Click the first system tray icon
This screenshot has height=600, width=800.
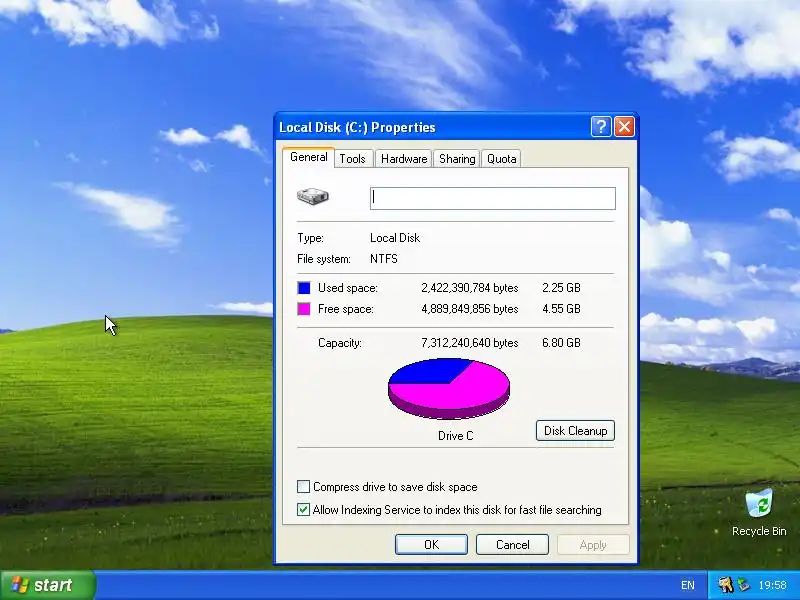725,585
